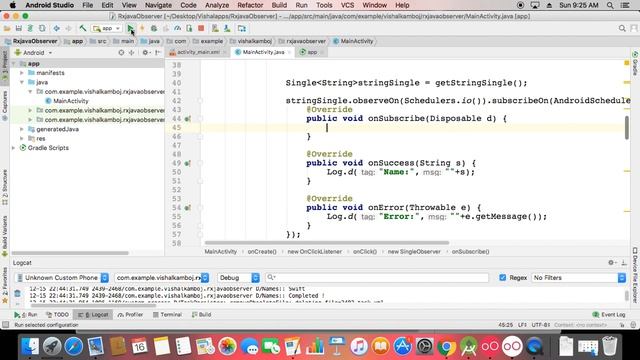Open the Navigate menu
640x360 pixels.
point(158,5)
